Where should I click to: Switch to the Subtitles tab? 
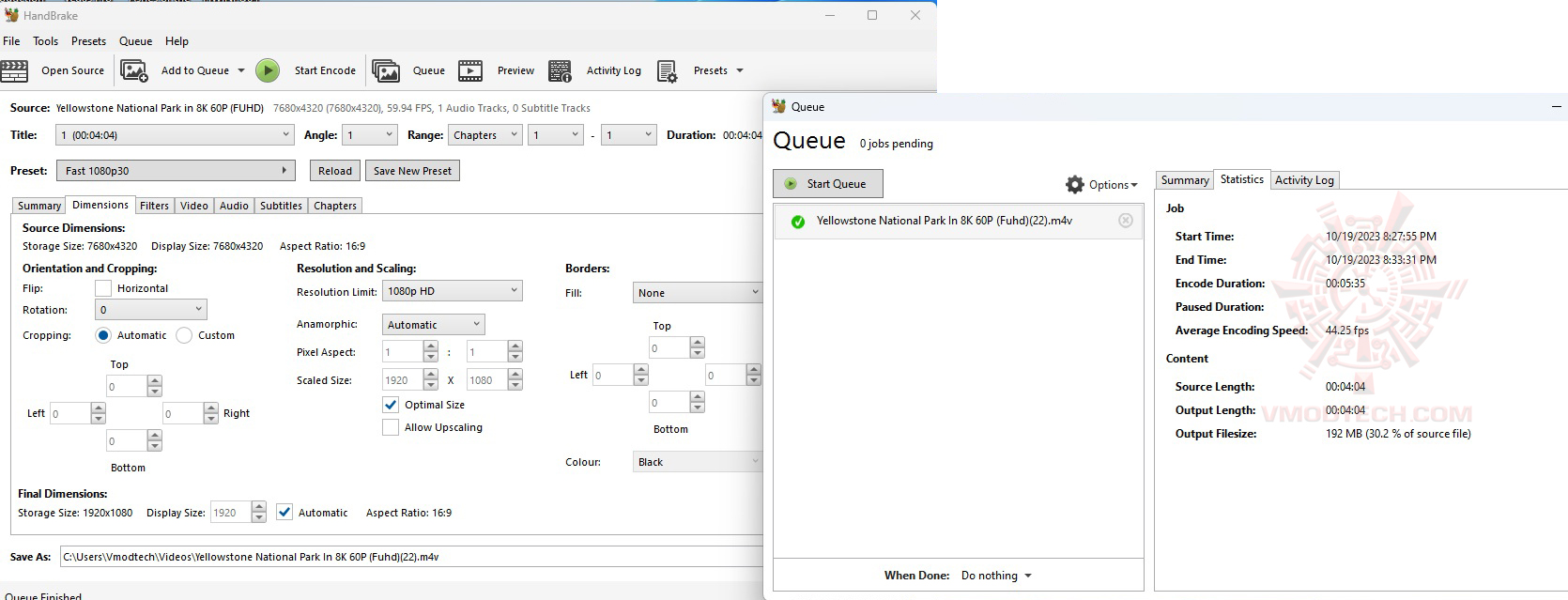[282, 206]
